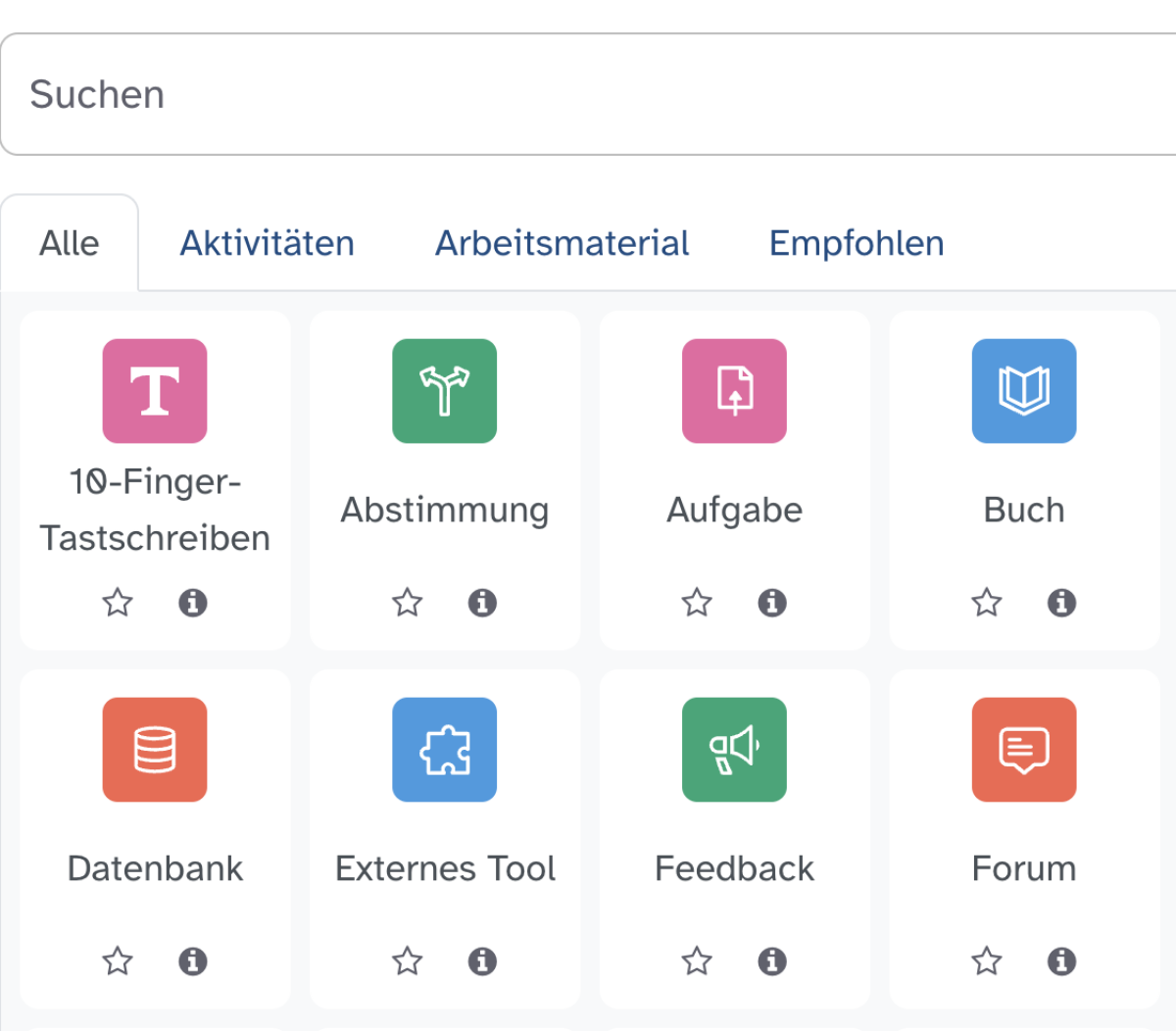Select the Datenbank activity icon
This screenshot has width=1176, height=1031.
click(x=155, y=750)
